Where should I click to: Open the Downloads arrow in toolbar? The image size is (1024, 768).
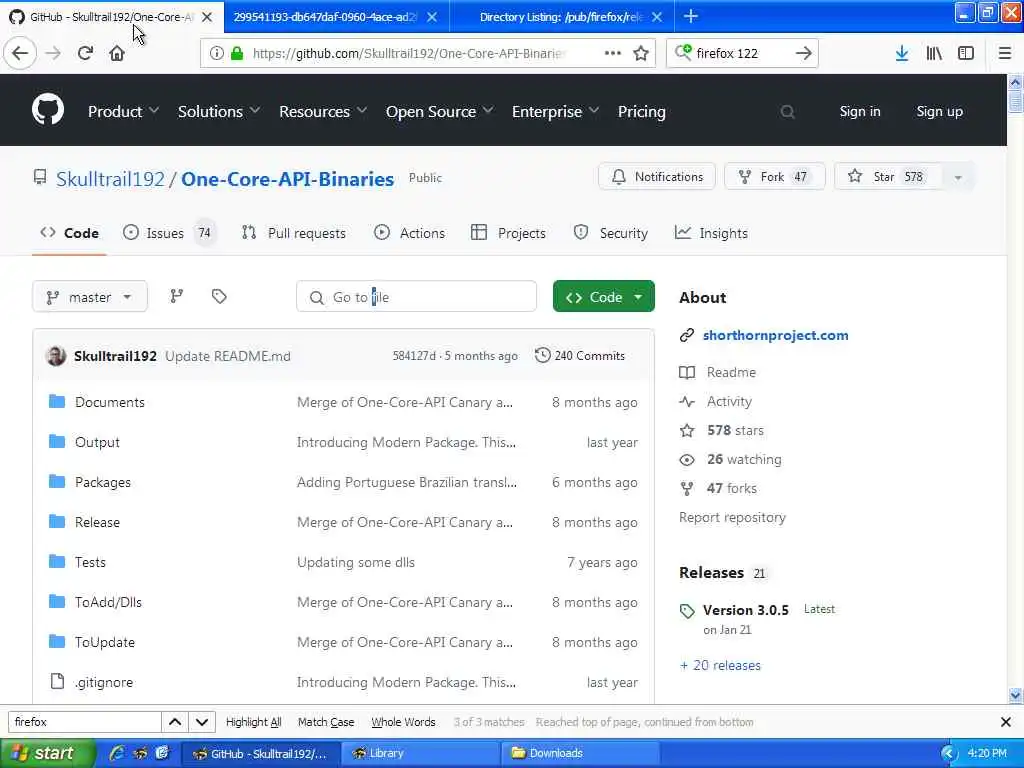[902, 53]
